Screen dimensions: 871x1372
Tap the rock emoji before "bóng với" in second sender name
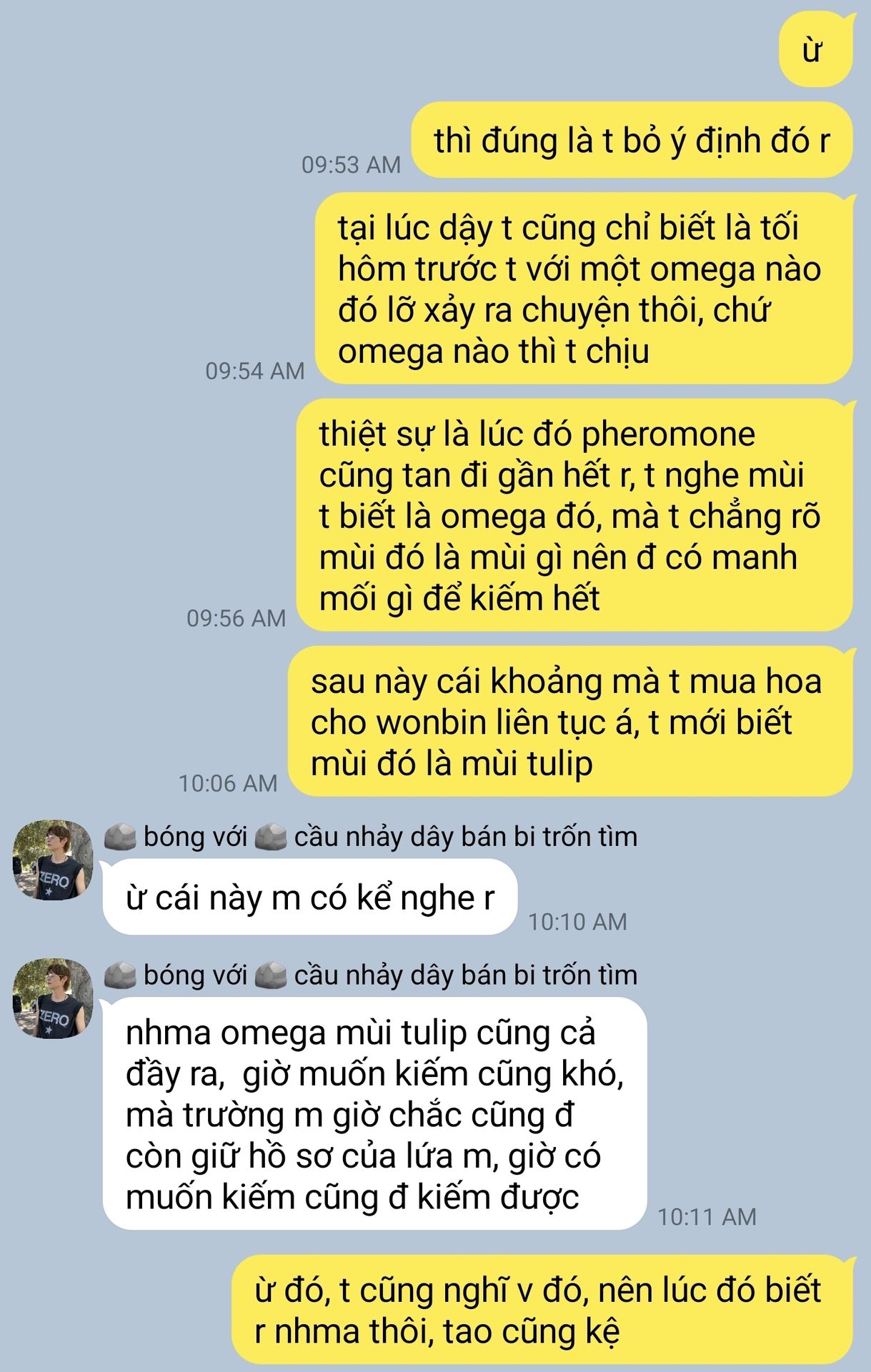coord(120,975)
